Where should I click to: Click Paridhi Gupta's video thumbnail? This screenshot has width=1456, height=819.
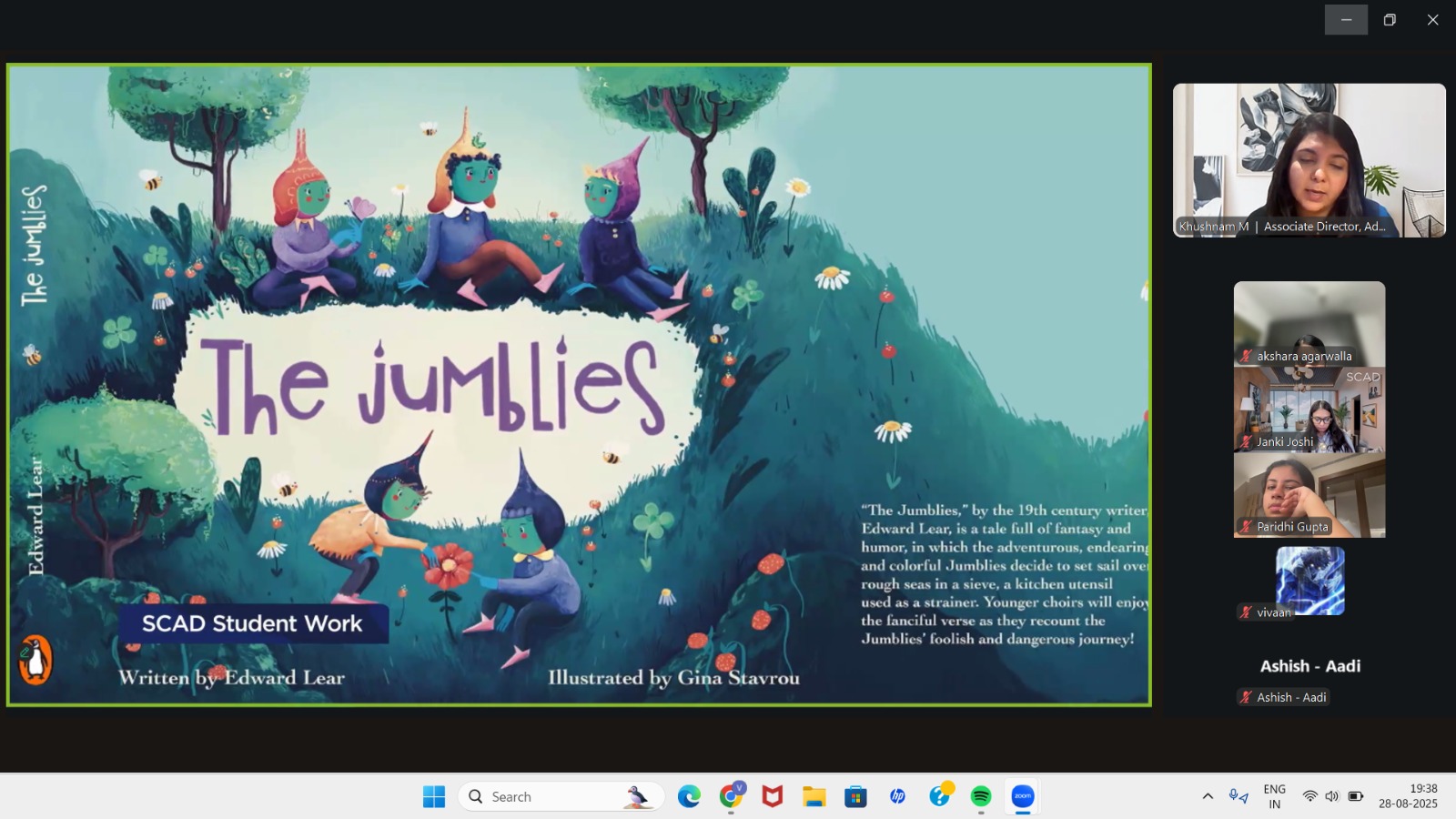pyautogui.click(x=1309, y=494)
